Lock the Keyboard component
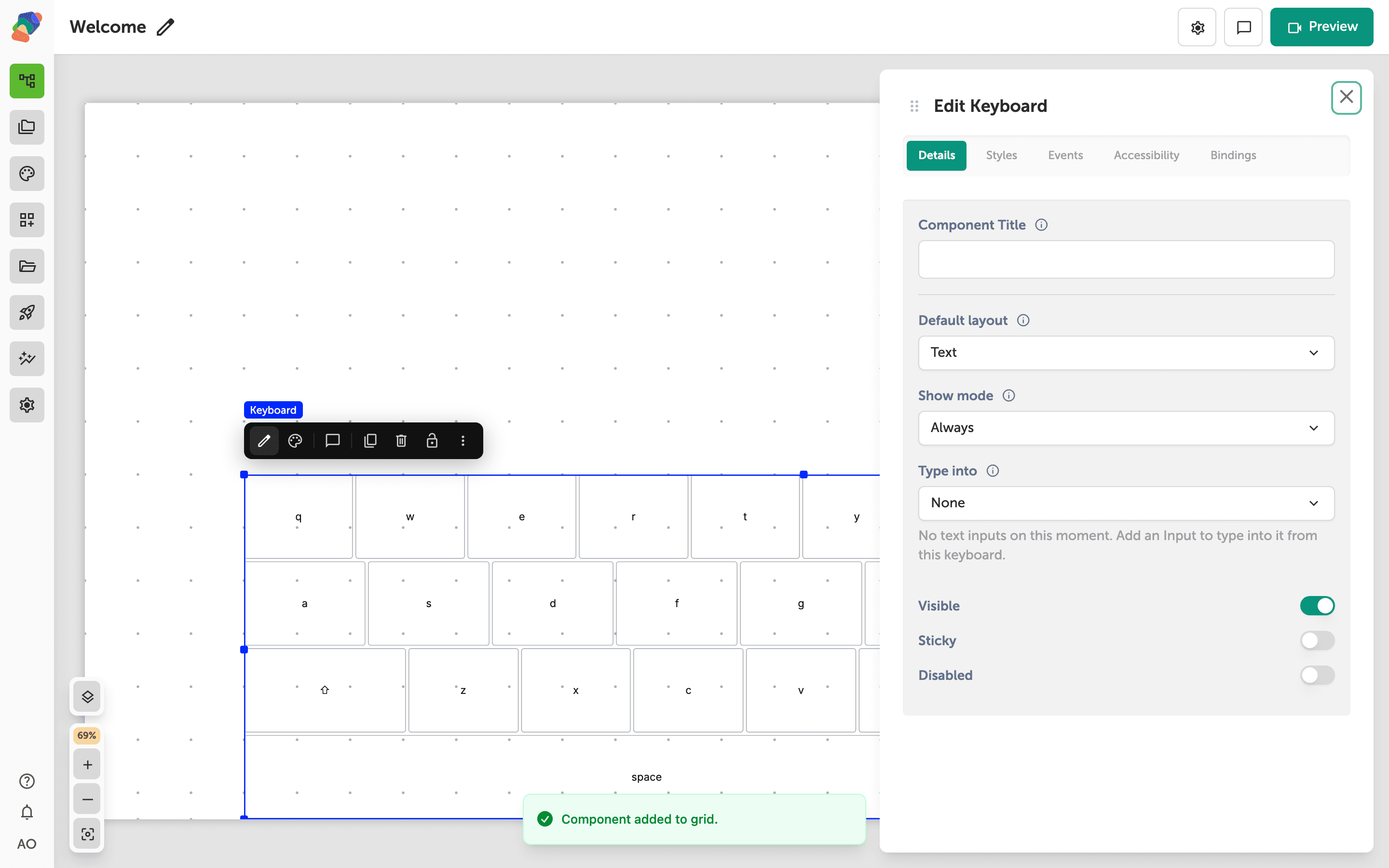Viewport: 1389px width, 868px height. point(432,440)
